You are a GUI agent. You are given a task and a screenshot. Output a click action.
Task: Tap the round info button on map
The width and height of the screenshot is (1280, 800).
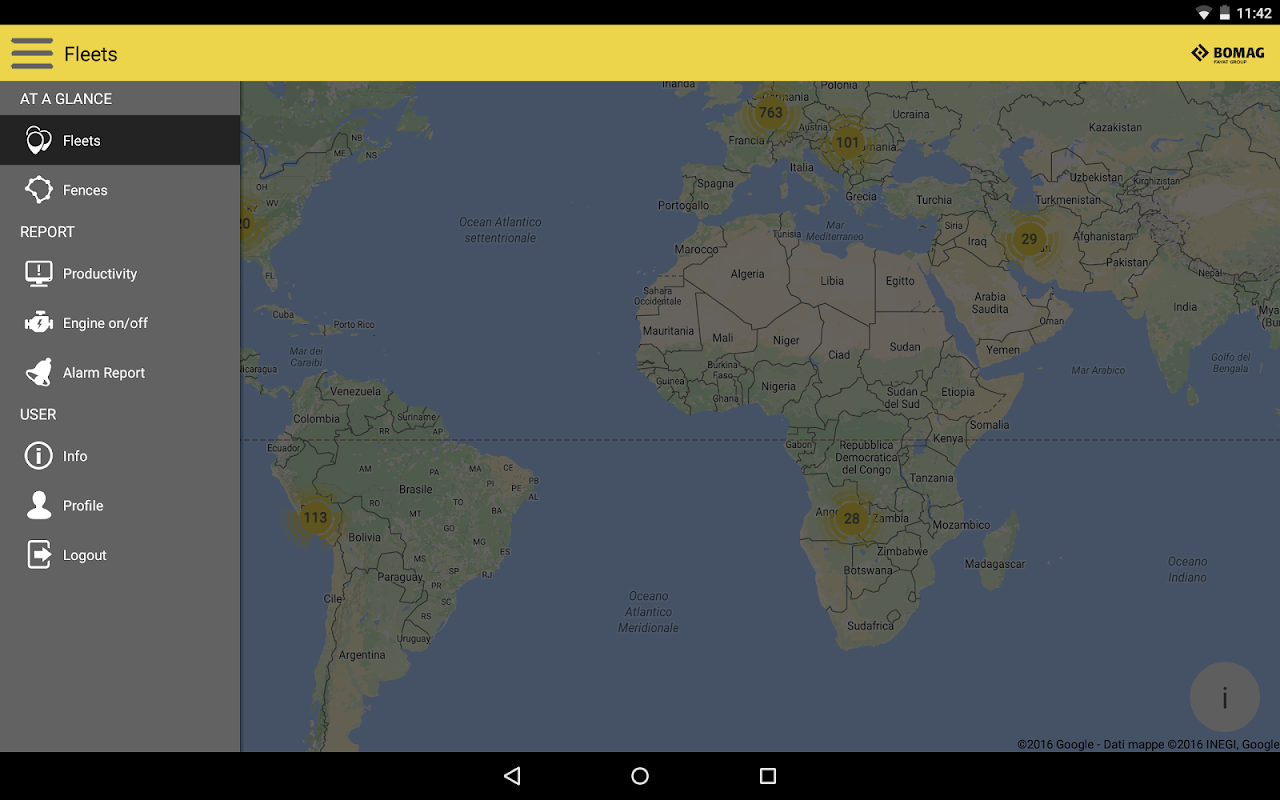[1224, 697]
